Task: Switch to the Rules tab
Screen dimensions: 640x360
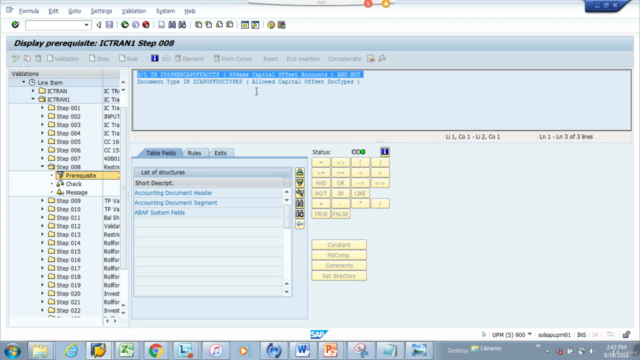Action: [x=194, y=153]
